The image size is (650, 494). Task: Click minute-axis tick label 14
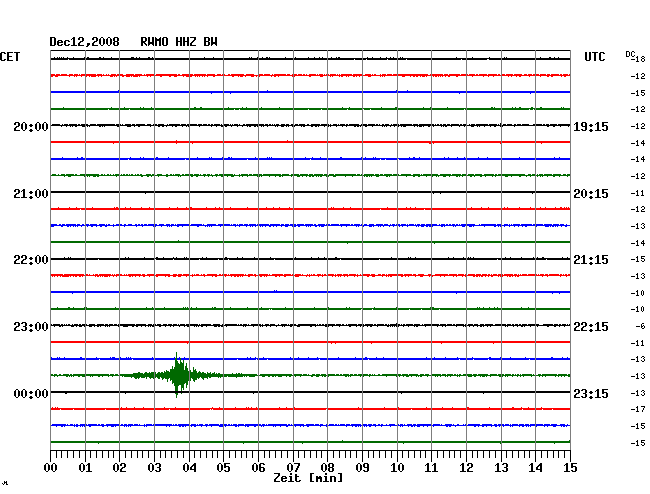535,468
